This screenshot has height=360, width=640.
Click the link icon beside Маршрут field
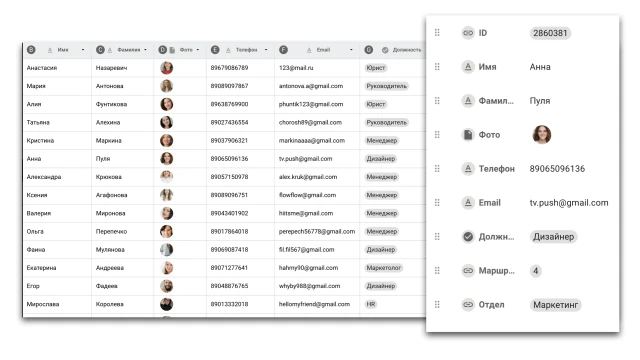pyautogui.click(x=468, y=271)
